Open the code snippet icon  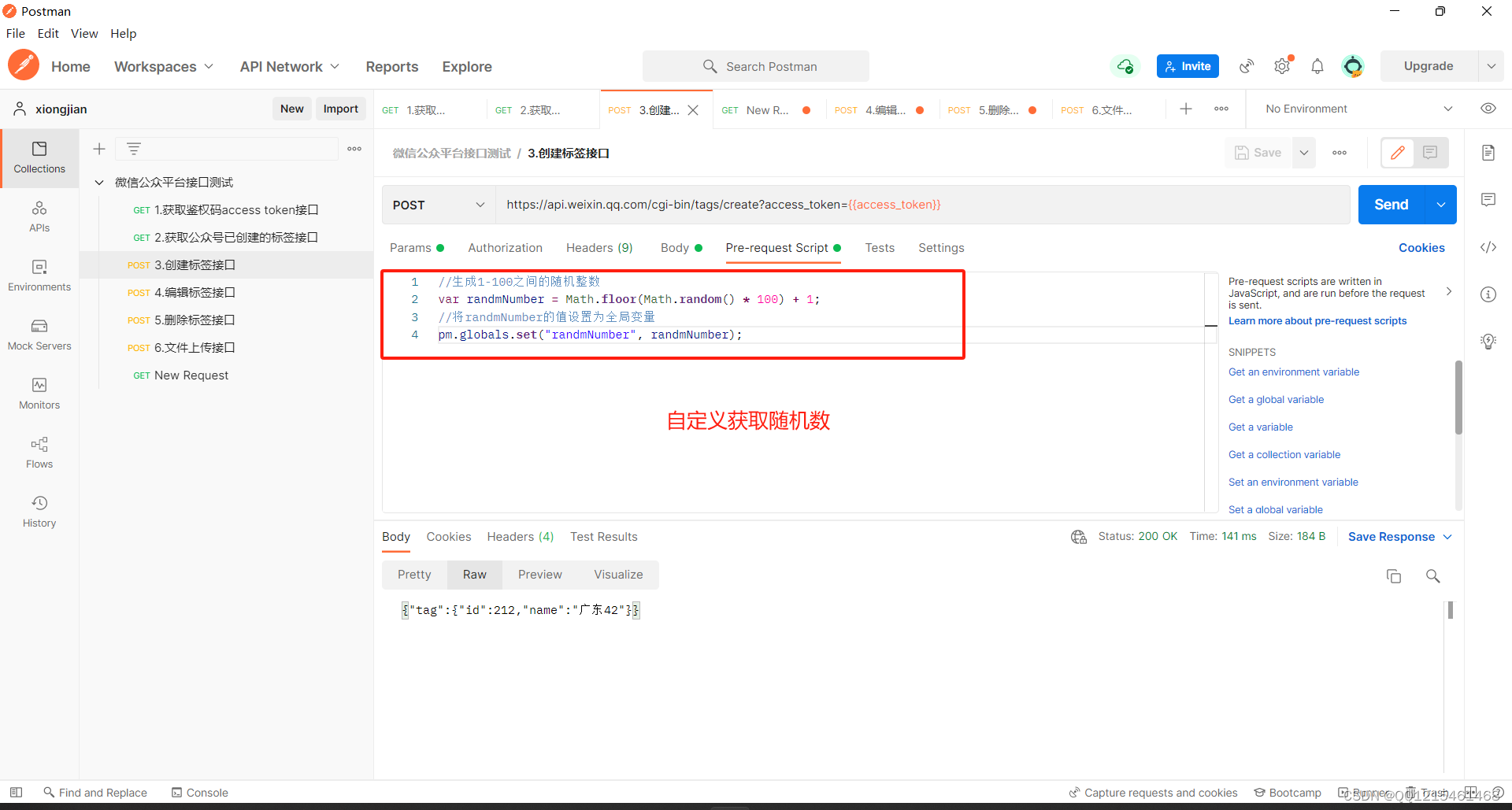[1488, 247]
